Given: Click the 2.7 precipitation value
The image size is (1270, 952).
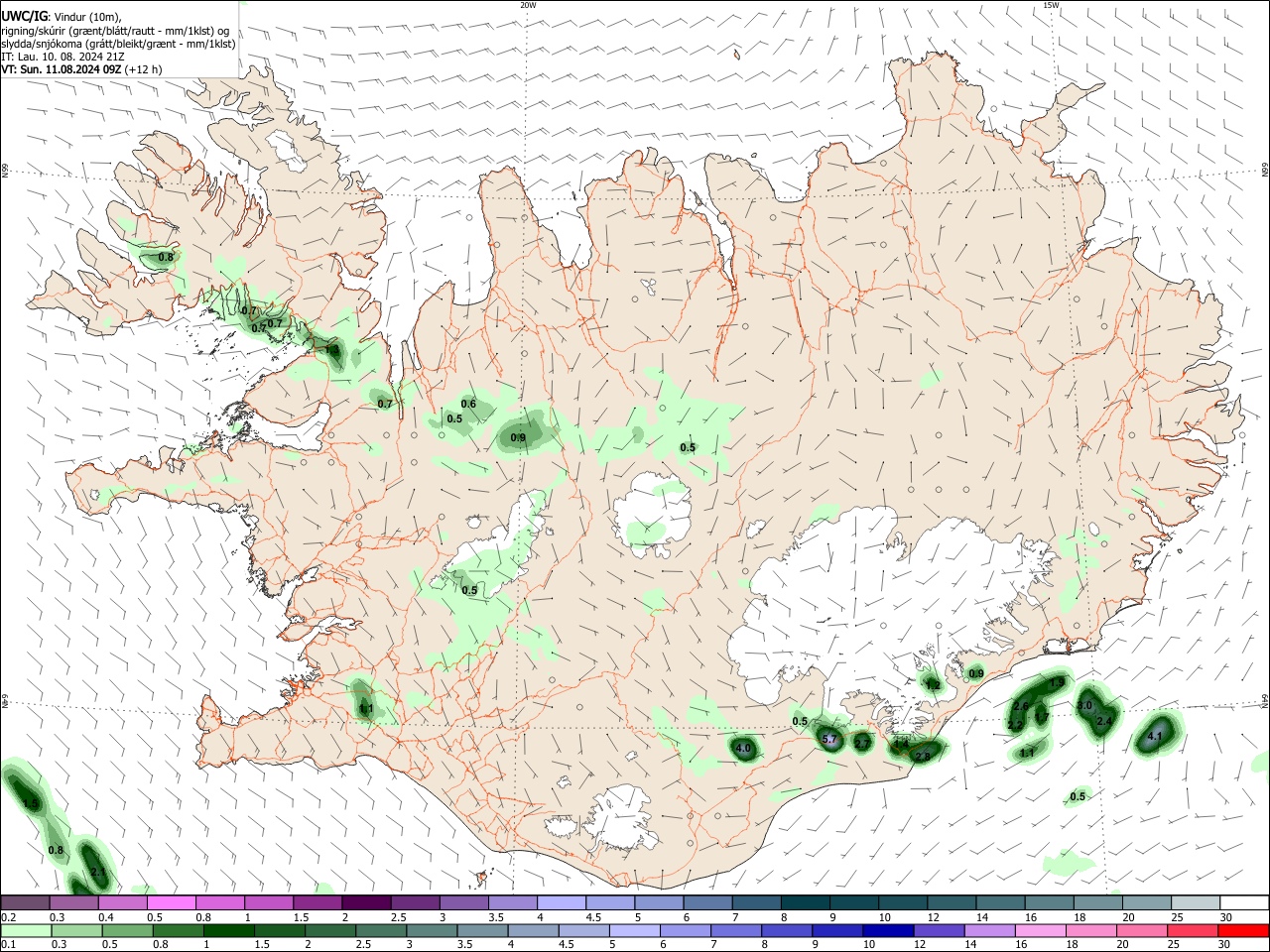Looking at the screenshot, I should pyautogui.click(x=862, y=744).
